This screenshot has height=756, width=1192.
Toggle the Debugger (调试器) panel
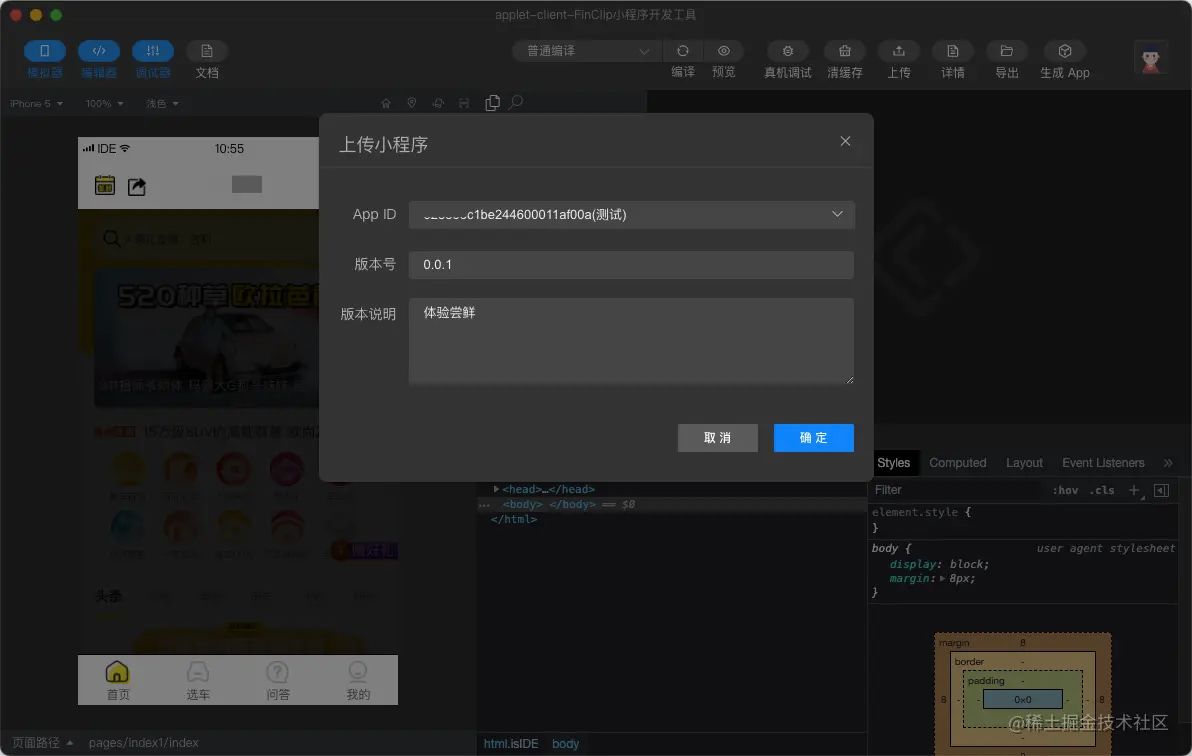coord(152,51)
